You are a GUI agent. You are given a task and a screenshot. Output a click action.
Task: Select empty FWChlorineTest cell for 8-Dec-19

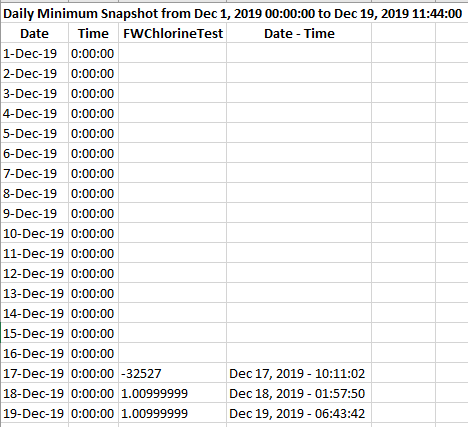173,193
